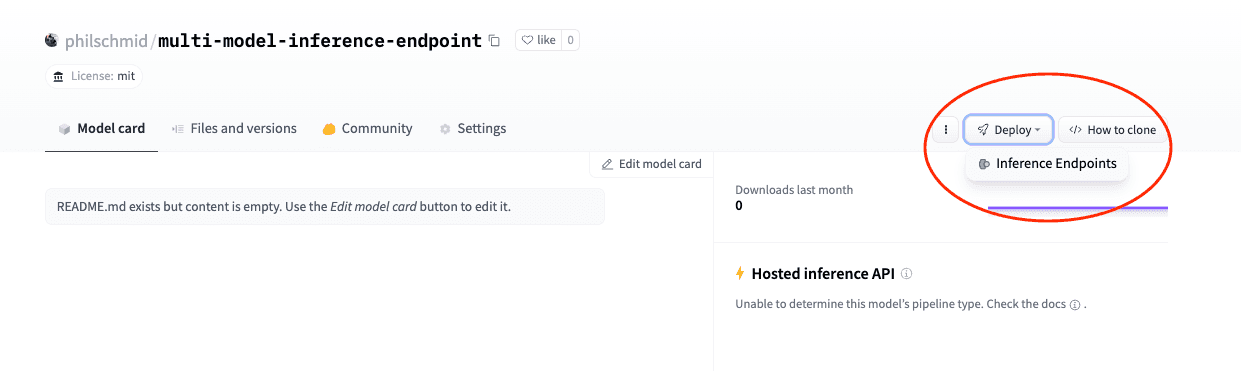
Task: Click the Edit model card button
Action: [651, 164]
